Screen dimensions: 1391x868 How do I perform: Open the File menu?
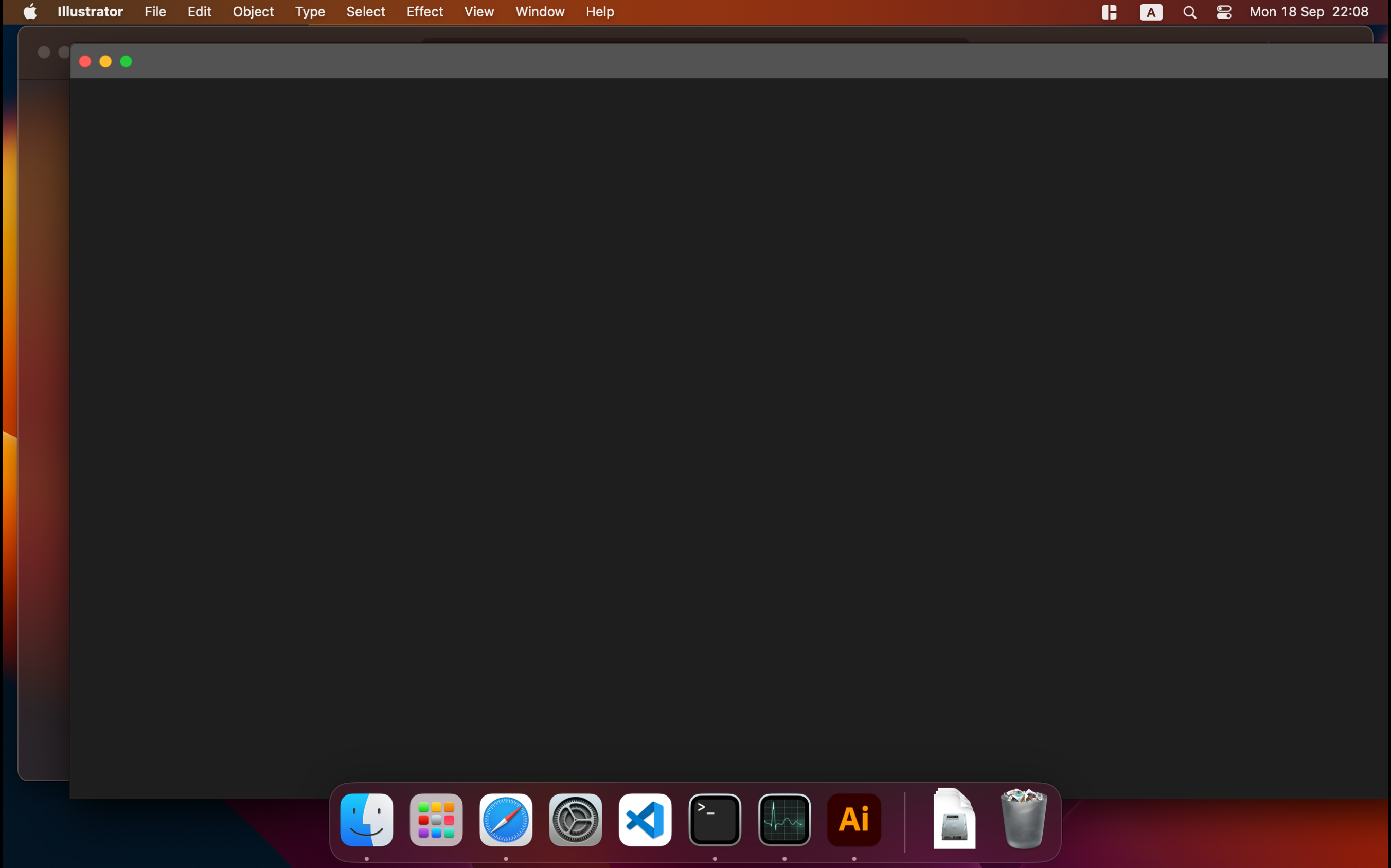[x=154, y=11]
